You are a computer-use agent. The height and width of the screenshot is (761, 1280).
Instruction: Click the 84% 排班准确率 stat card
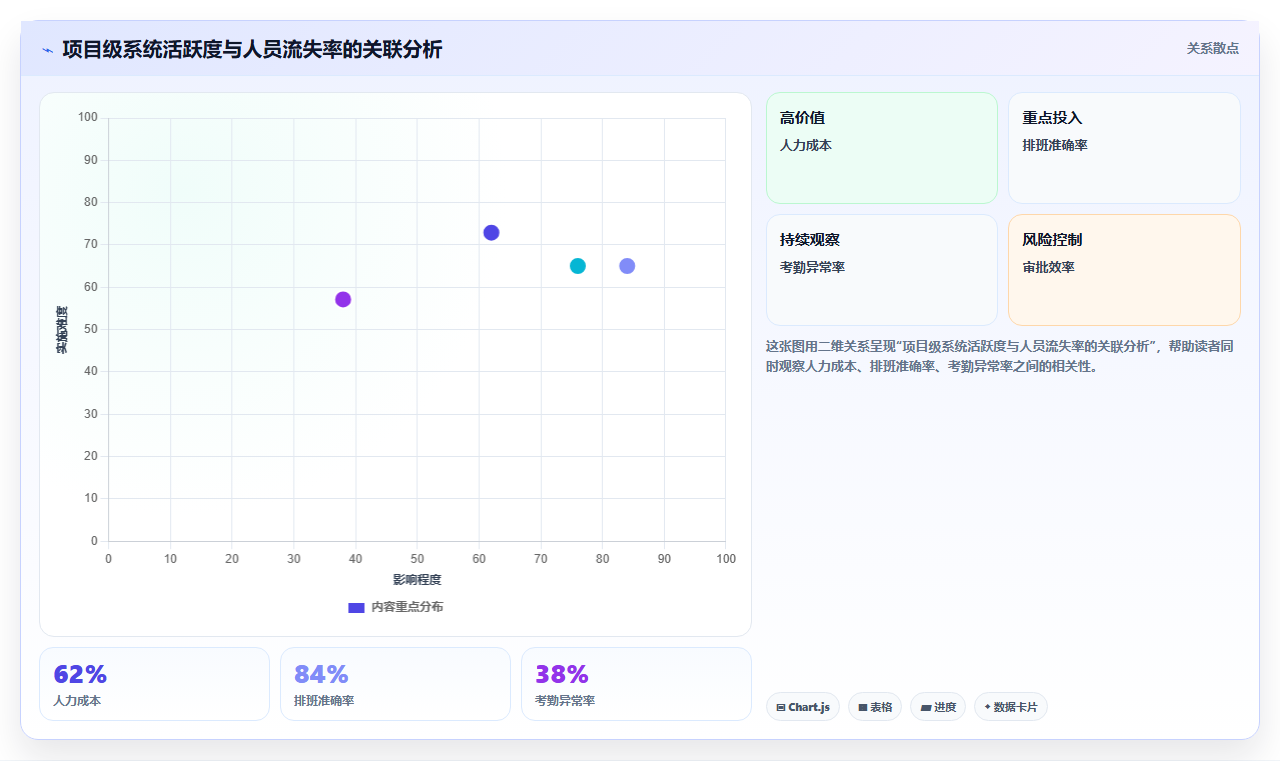tap(395, 684)
